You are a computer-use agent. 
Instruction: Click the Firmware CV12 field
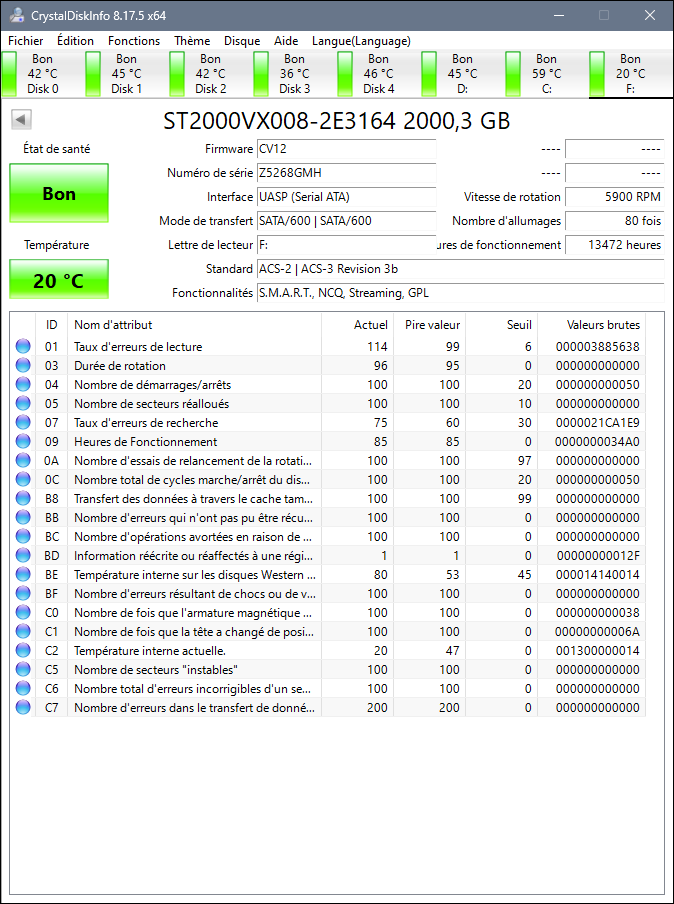coord(346,149)
